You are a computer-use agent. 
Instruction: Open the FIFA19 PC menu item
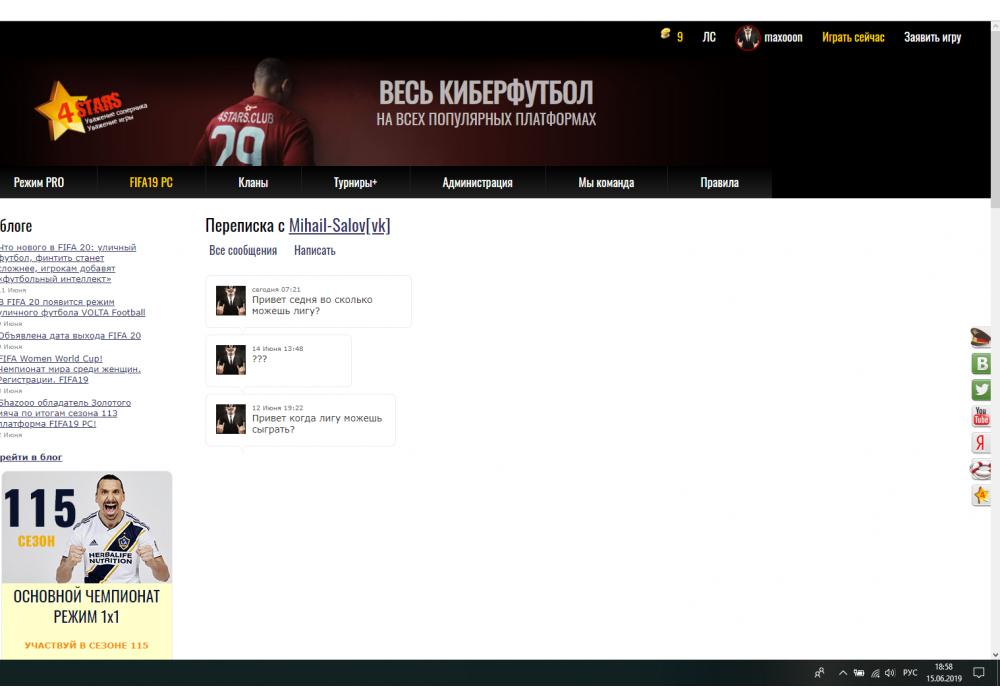[x=151, y=183]
